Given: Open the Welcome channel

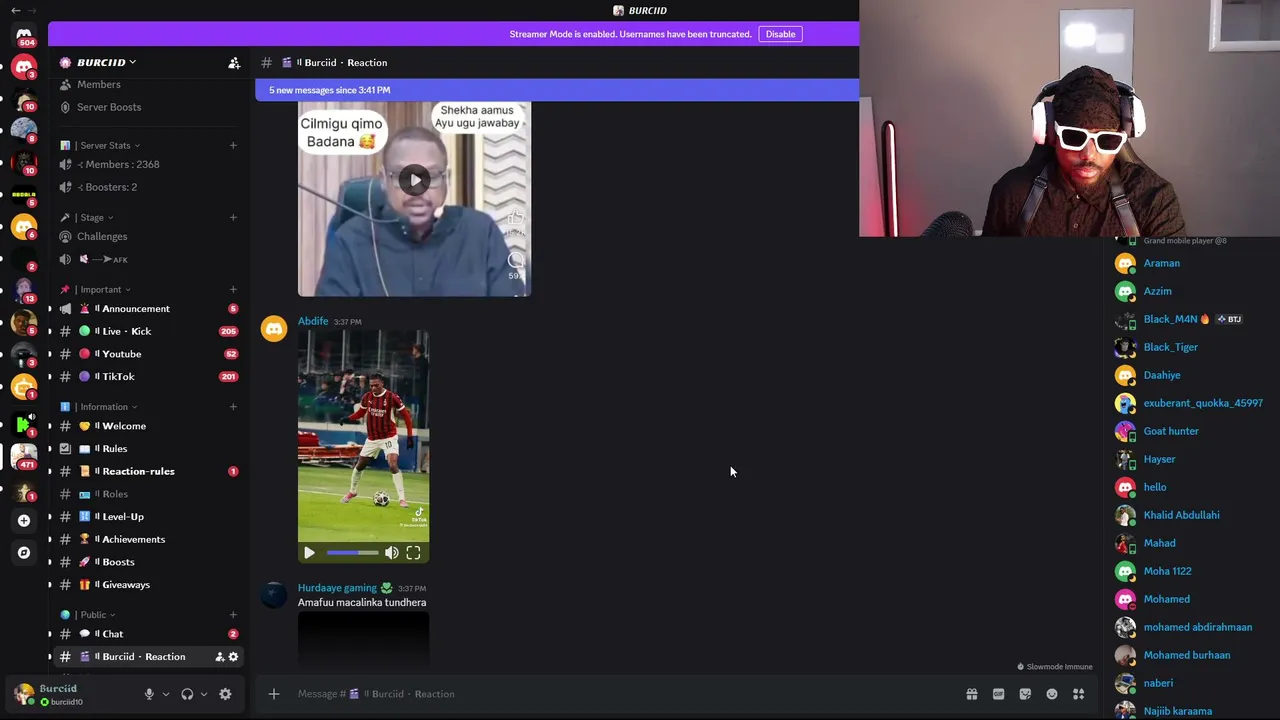Looking at the screenshot, I should (149, 426).
